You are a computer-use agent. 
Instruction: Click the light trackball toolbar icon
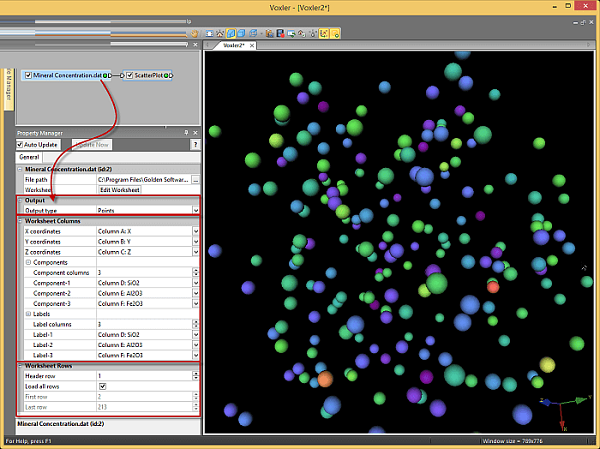click(313, 34)
